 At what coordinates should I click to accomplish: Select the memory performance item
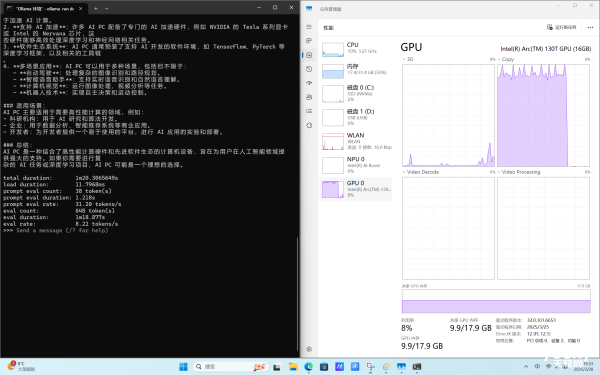coord(356,71)
